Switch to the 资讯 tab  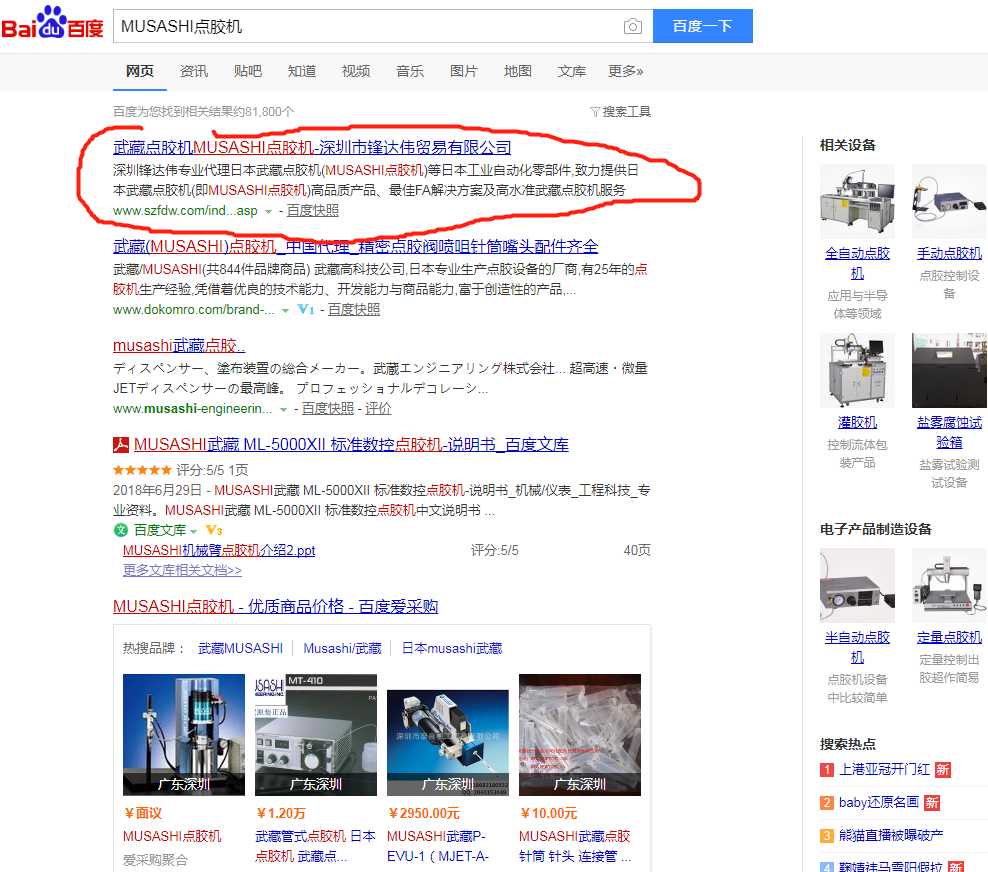[x=193, y=71]
